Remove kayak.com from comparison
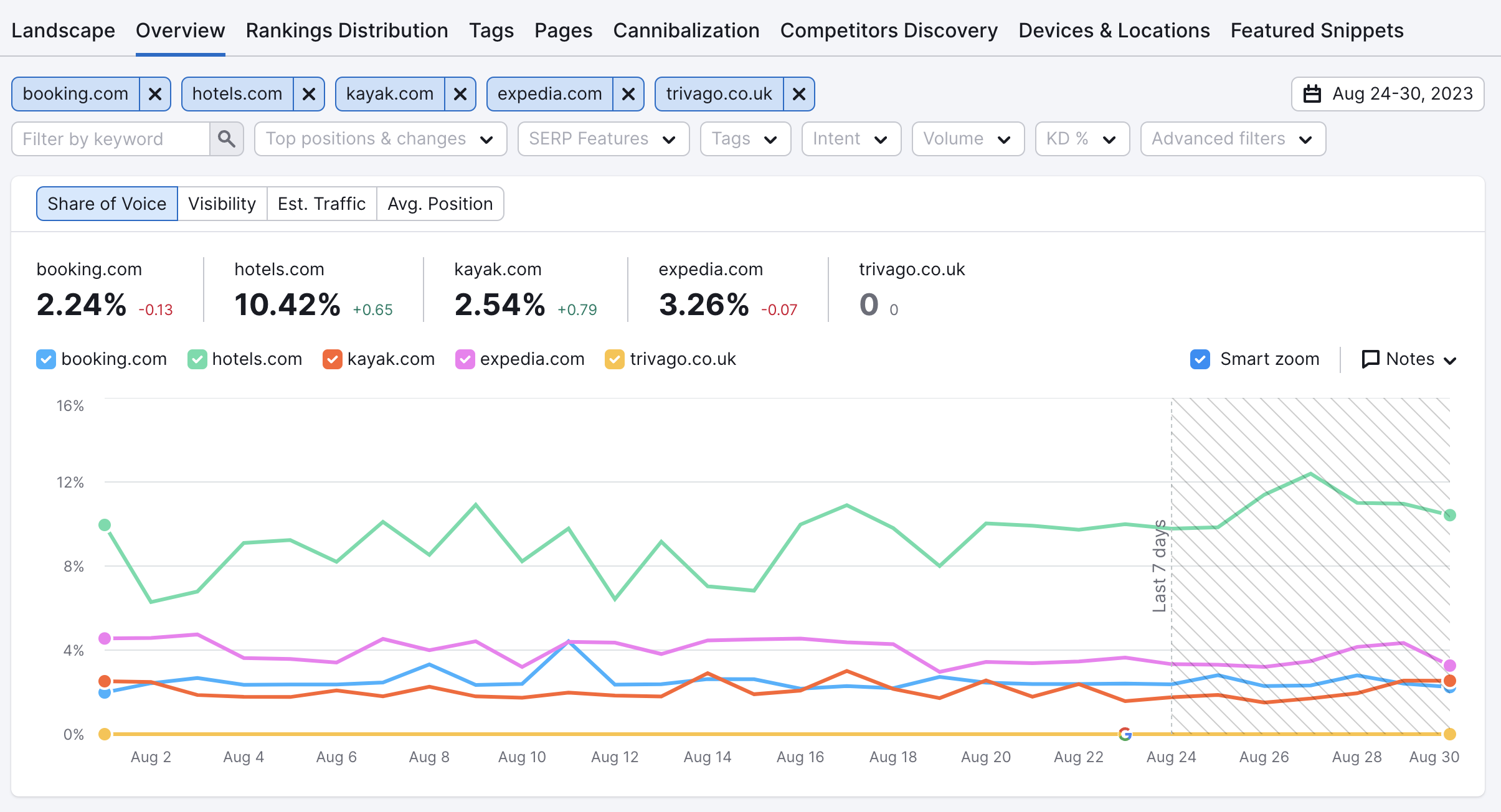This screenshot has height=812, width=1501. [462, 94]
